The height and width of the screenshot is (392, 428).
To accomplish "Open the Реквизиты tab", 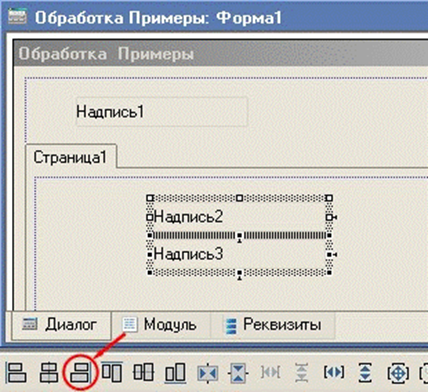I will [273, 324].
